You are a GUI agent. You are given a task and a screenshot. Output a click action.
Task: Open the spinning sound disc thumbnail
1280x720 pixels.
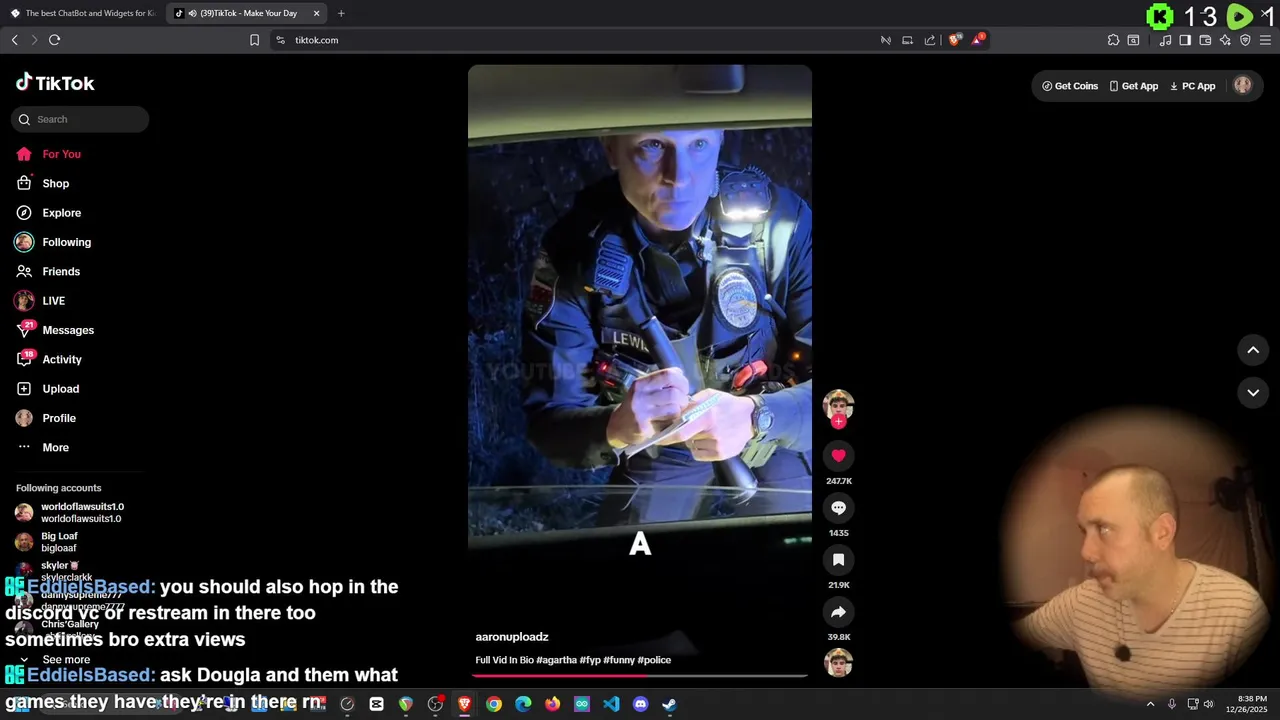(x=838, y=662)
